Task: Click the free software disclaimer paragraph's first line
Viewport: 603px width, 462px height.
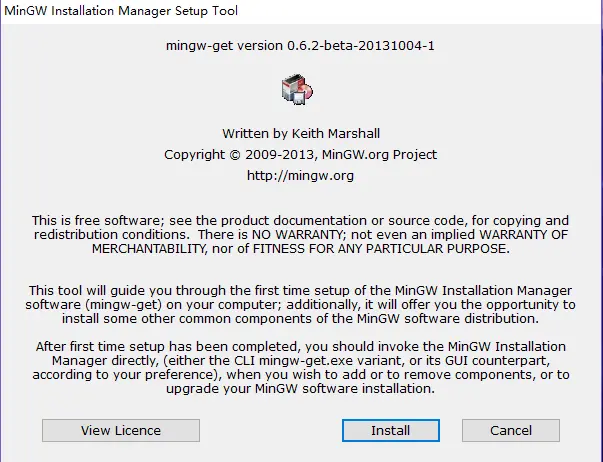Action: pyautogui.click(x=300, y=220)
